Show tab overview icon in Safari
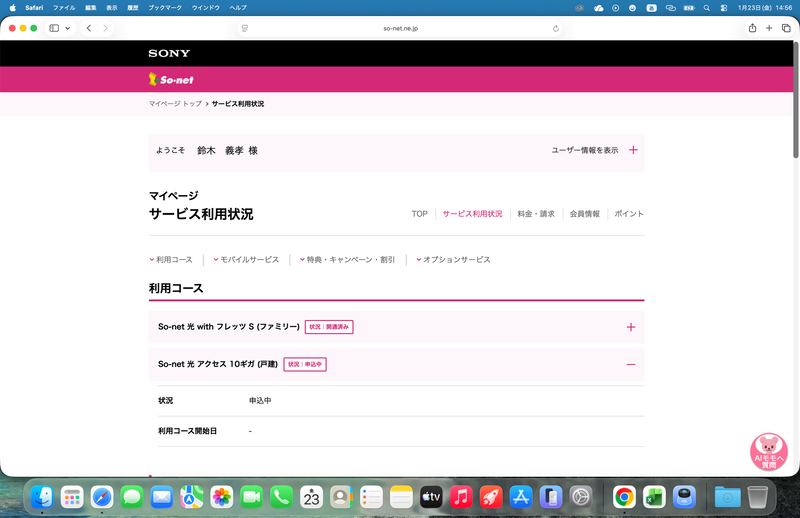This screenshot has height=518, width=800. click(786, 28)
